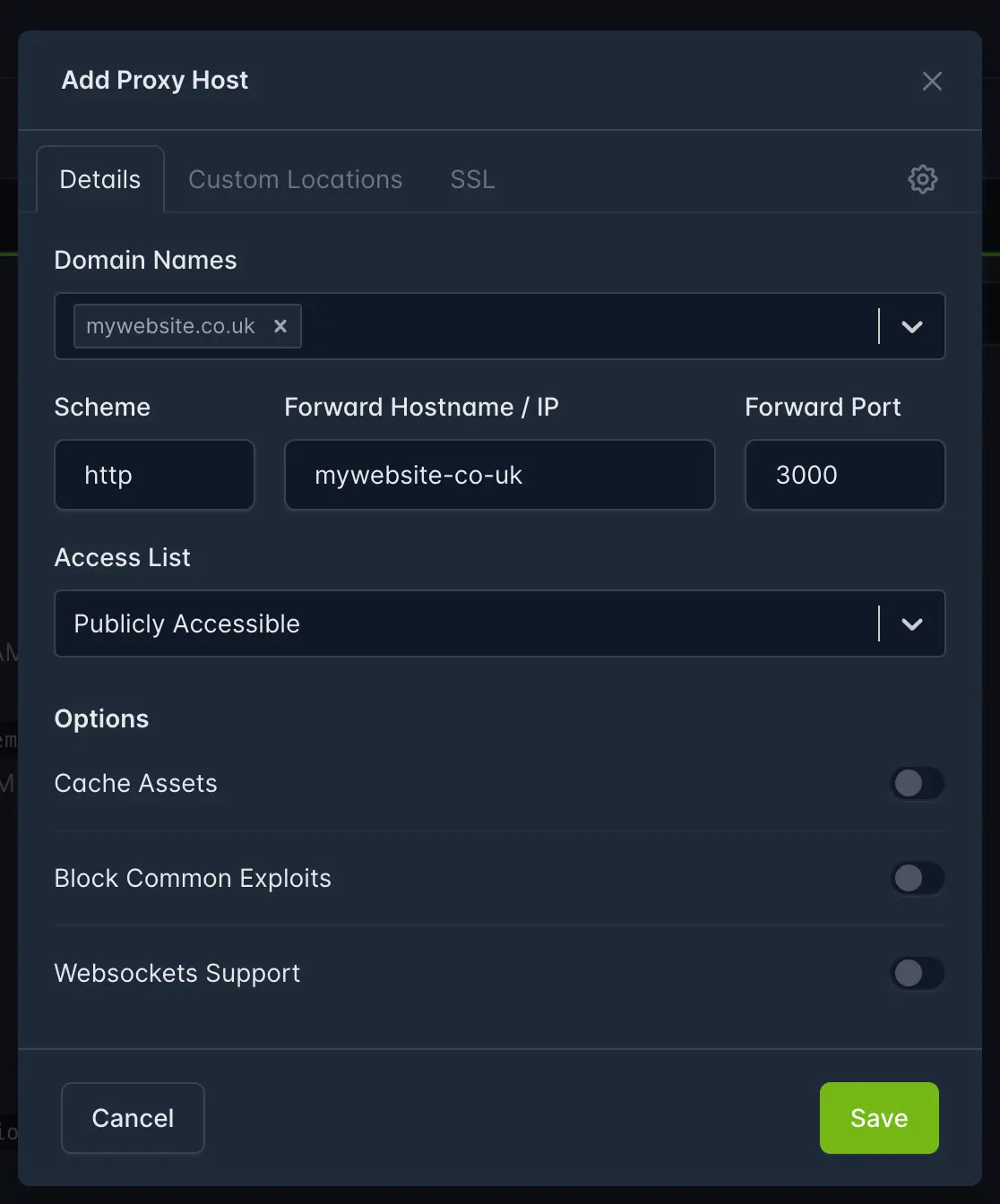Open the SSL tab
The height and width of the screenshot is (1204, 1000).
click(472, 180)
